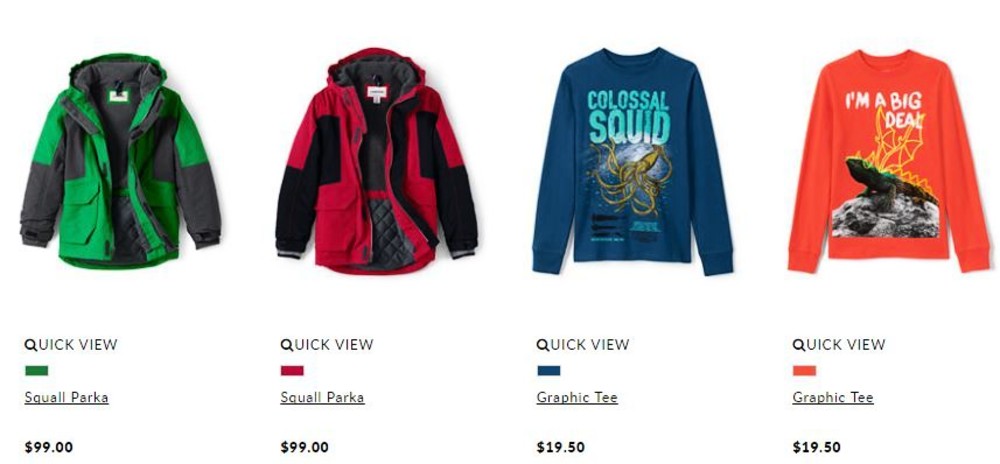Click the $19.50 price below the blue tee
1000x464 pixels.
coord(561,447)
